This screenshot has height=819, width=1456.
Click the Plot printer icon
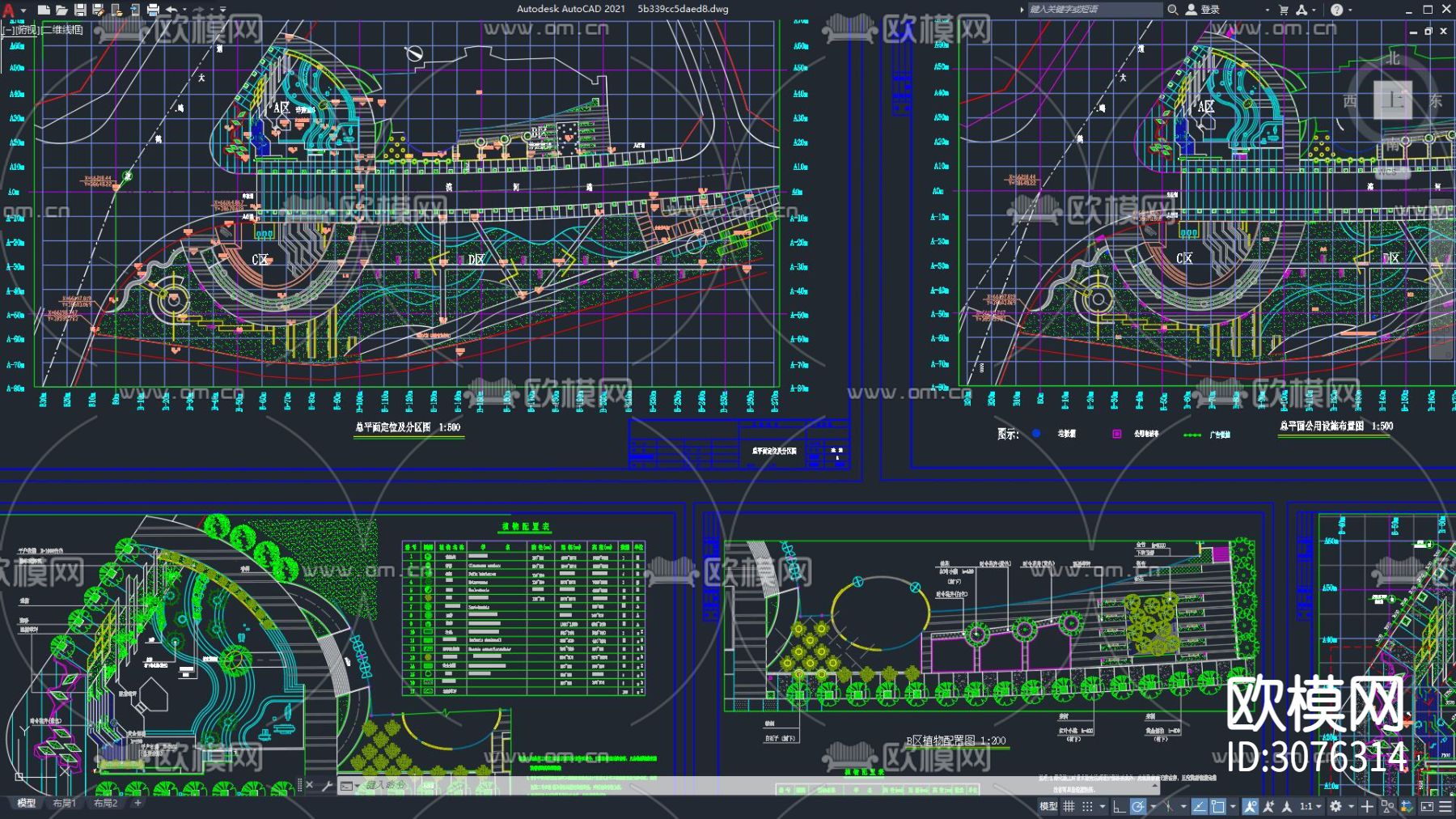point(153,10)
